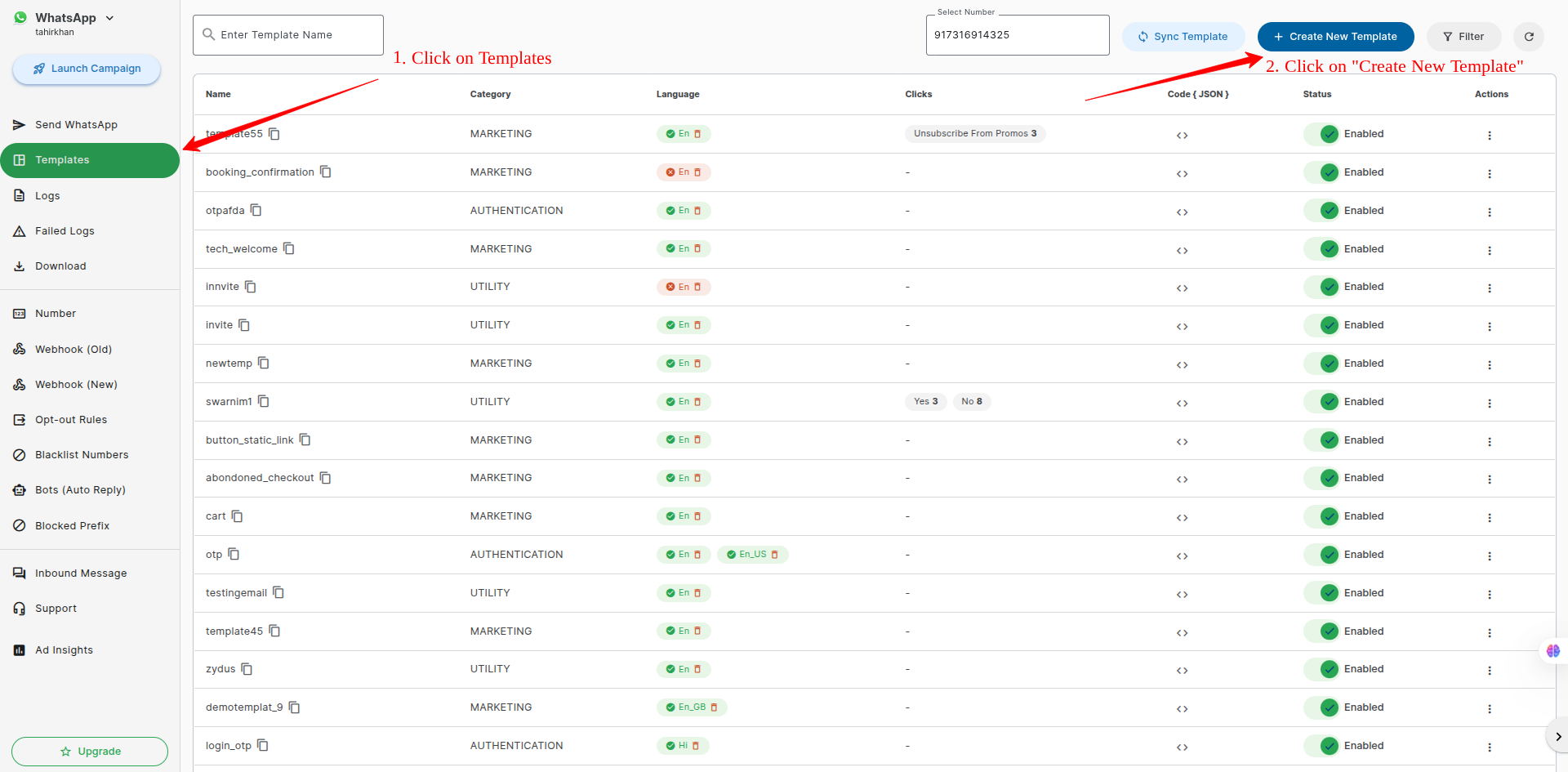Open Download in sidebar

click(x=90, y=266)
